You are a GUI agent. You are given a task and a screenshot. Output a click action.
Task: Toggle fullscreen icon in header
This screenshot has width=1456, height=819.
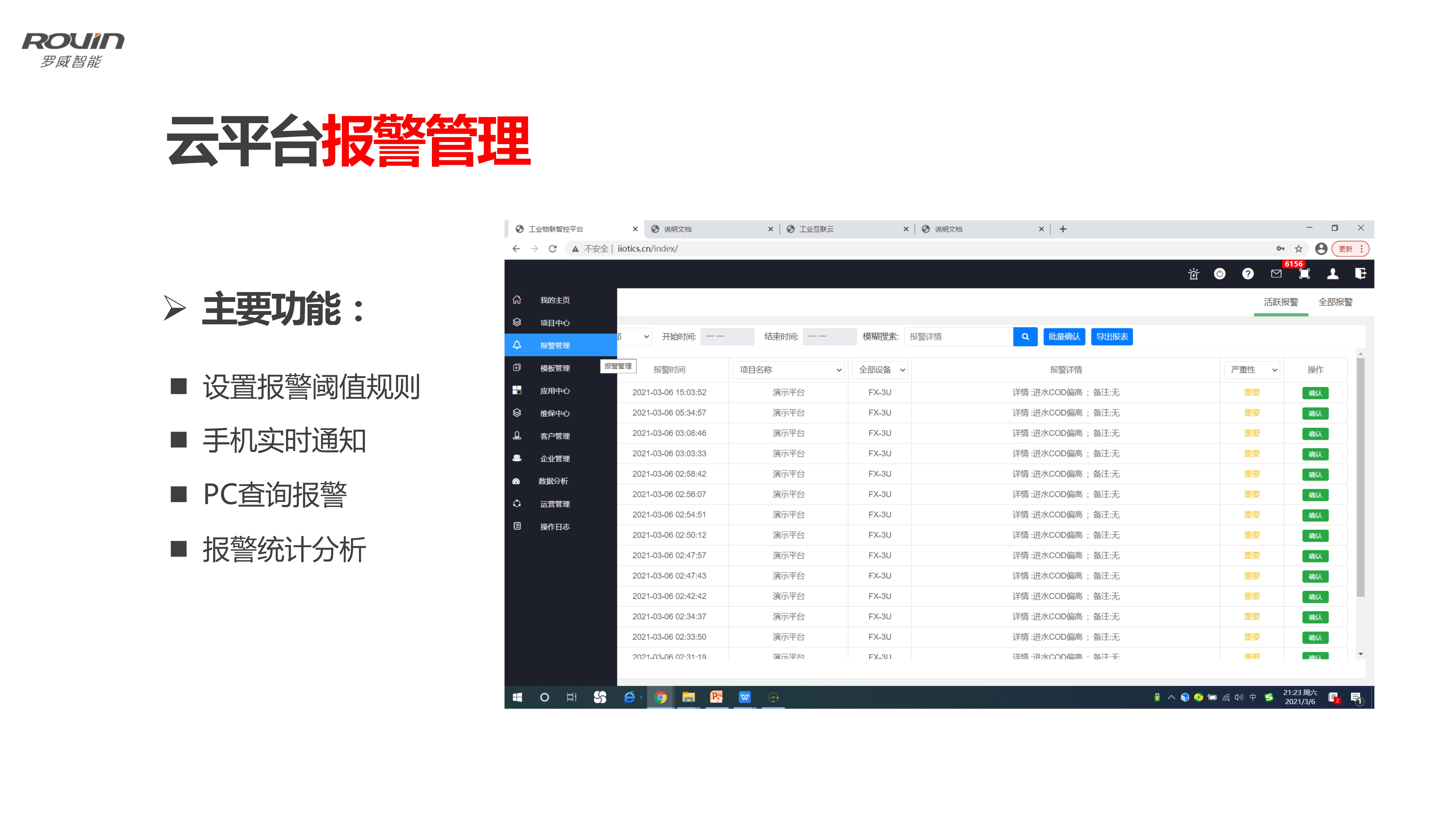(x=1304, y=274)
